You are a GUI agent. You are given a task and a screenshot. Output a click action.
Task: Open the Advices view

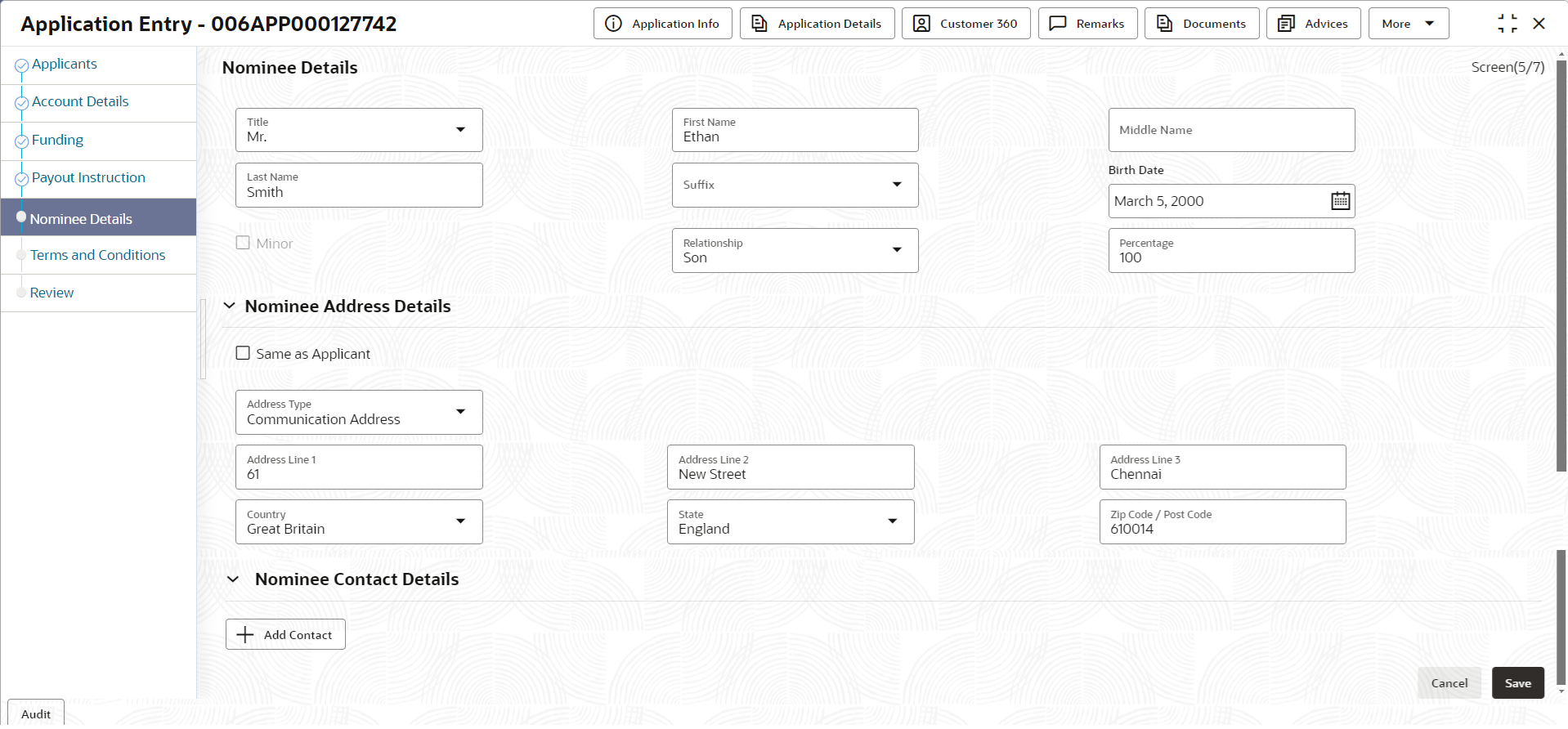[x=1314, y=24]
